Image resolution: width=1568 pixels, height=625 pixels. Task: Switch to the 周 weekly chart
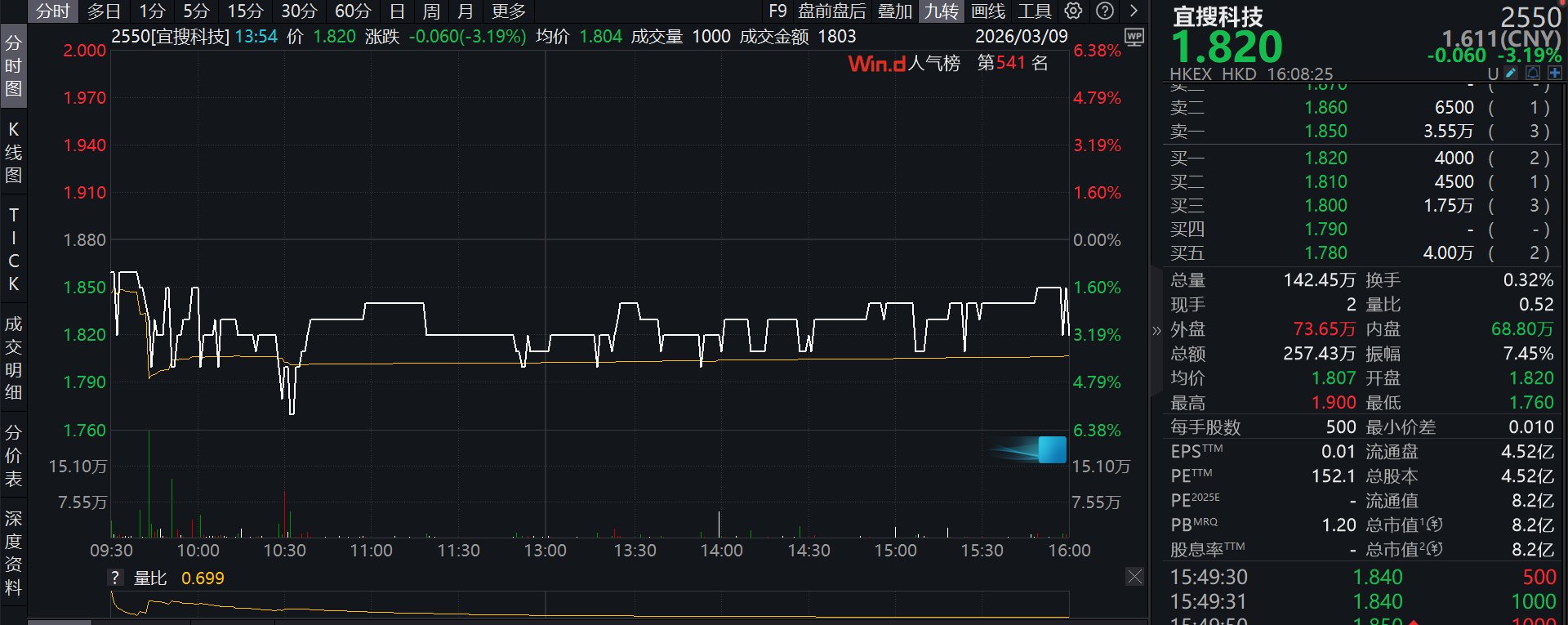pos(431,11)
